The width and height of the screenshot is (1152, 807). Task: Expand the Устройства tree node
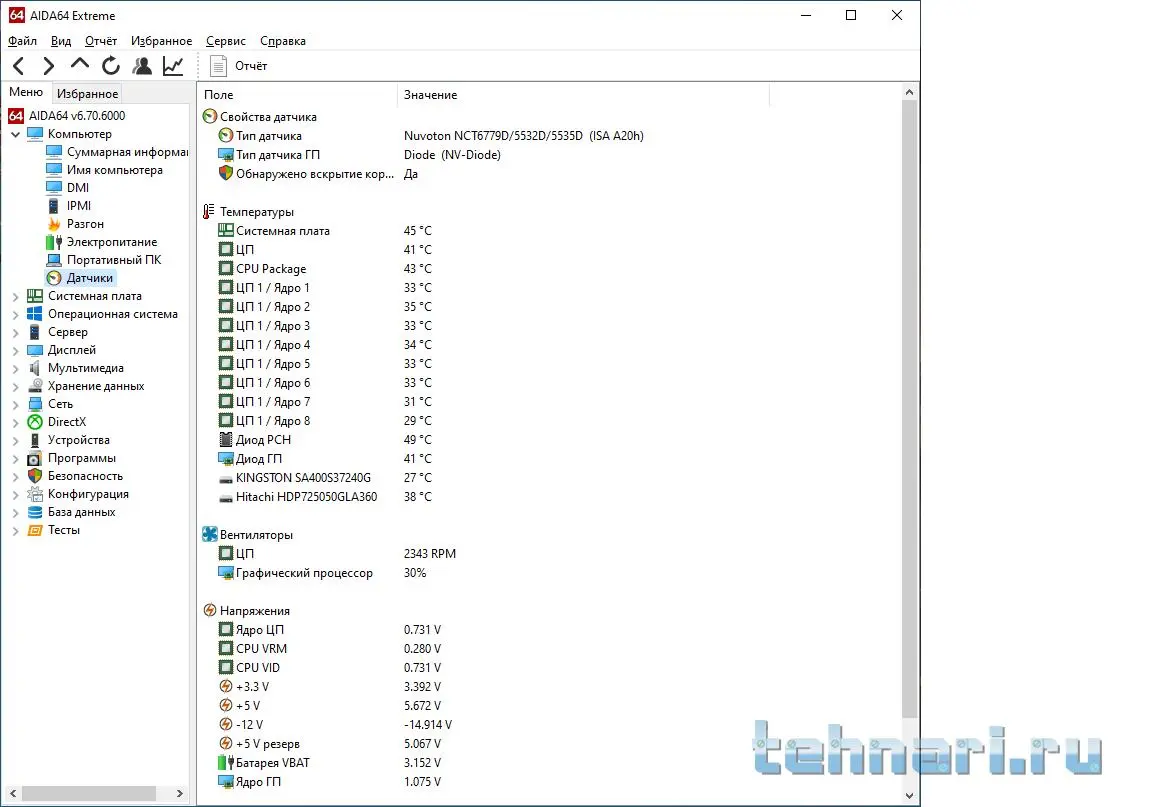pos(15,440)
